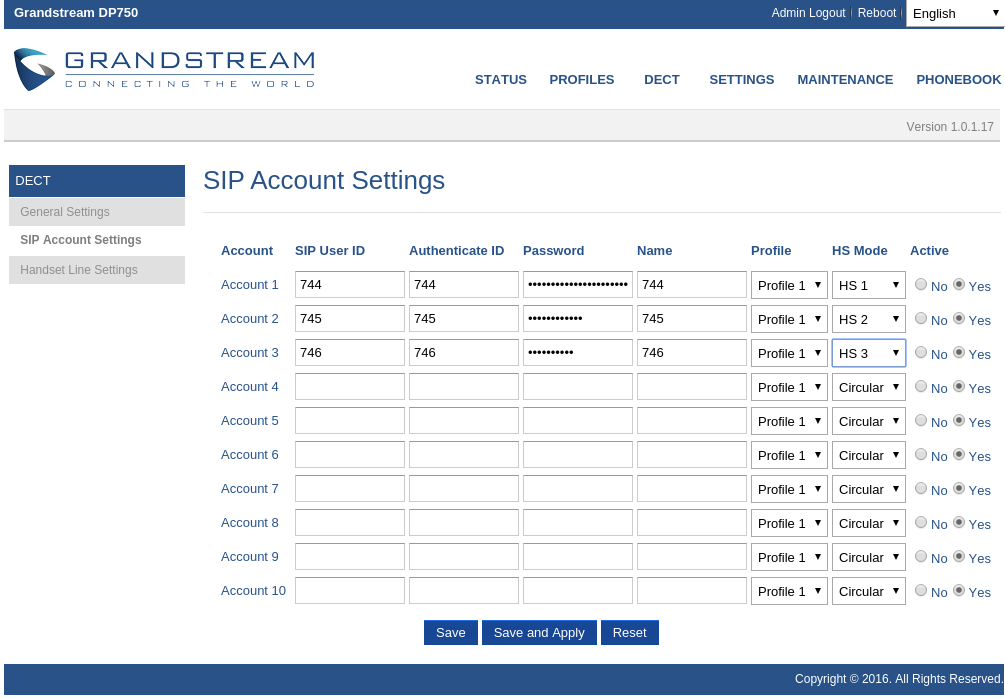The image size is (1005, 699).
Task: Select Yes for Account 9 Active
Action: (959, 555)
